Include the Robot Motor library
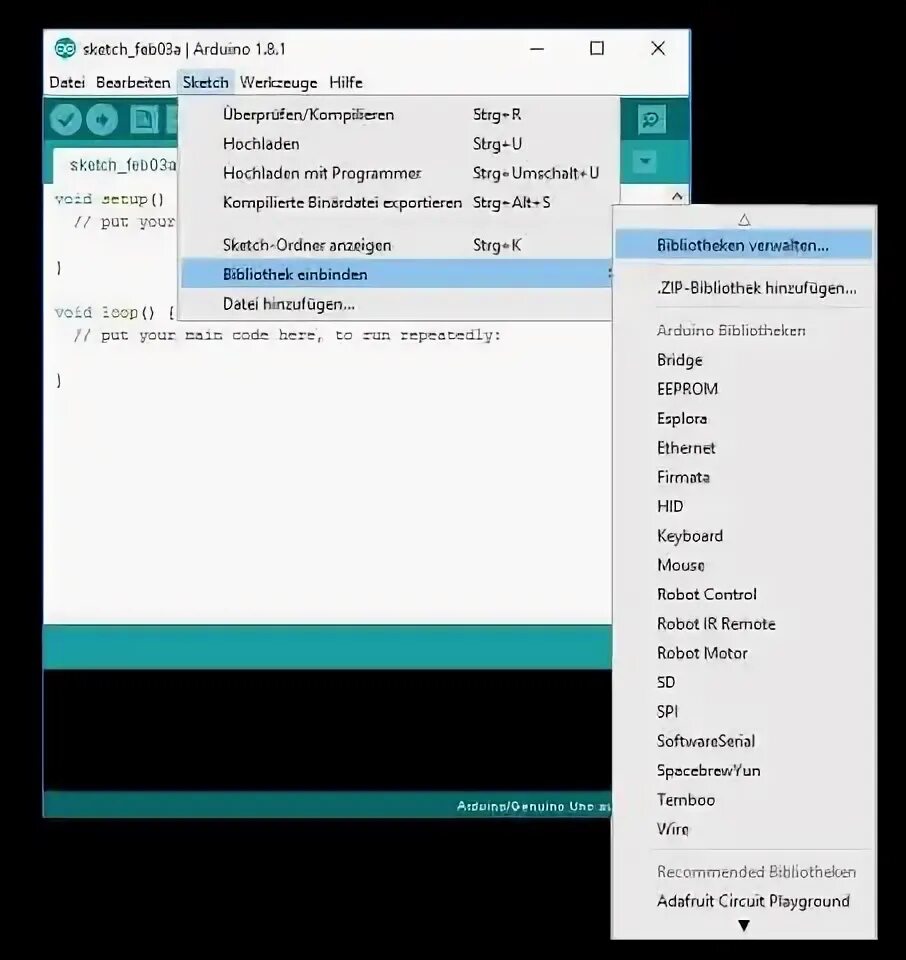This screenshot has height=960, width=906. (743, 653)
